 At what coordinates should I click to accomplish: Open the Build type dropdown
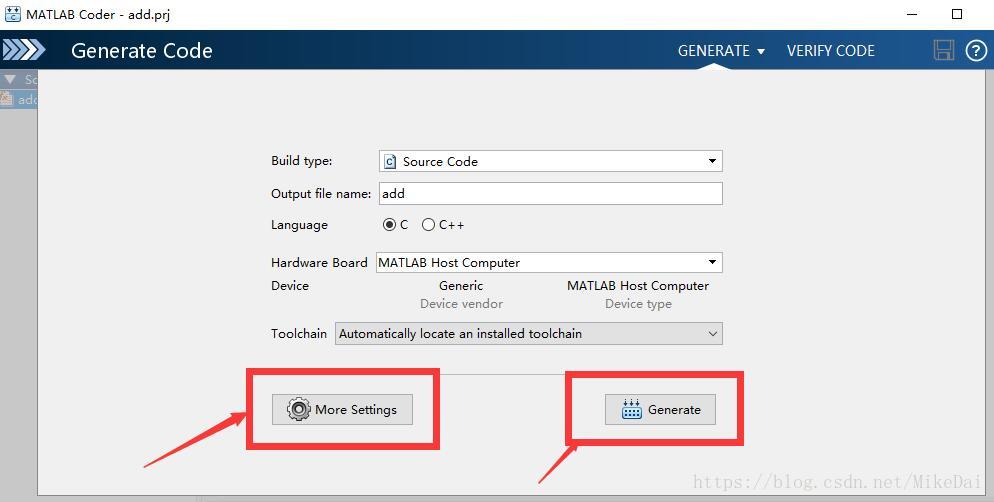point(712,161)
